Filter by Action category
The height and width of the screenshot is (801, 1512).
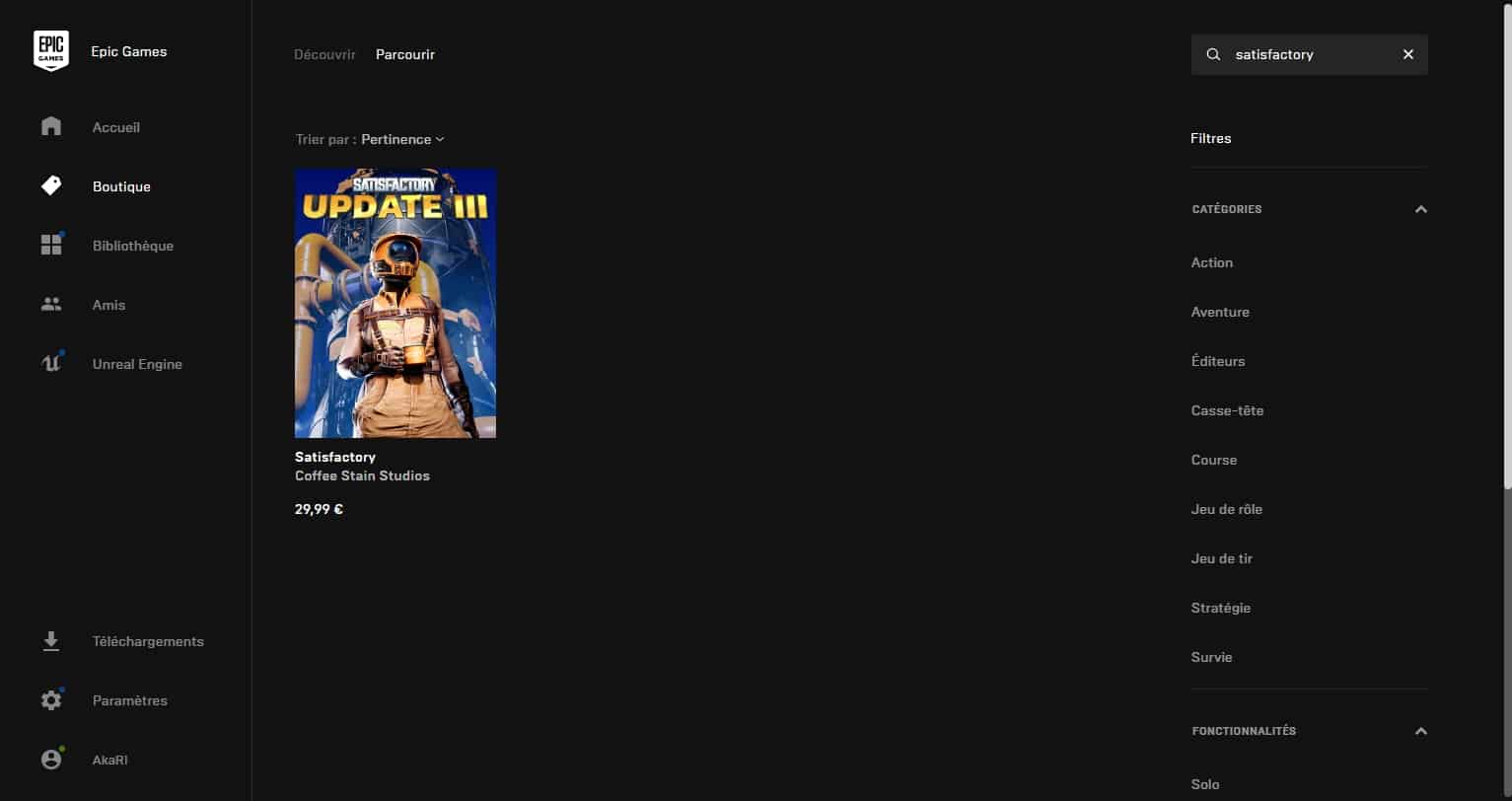point(1212,262)
